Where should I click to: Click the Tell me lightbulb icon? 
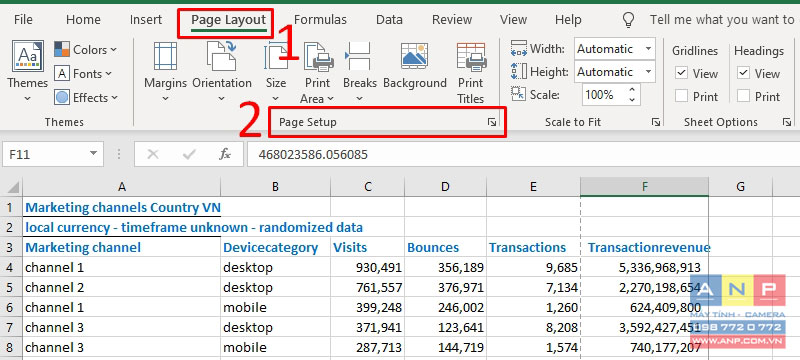(629, 20)
